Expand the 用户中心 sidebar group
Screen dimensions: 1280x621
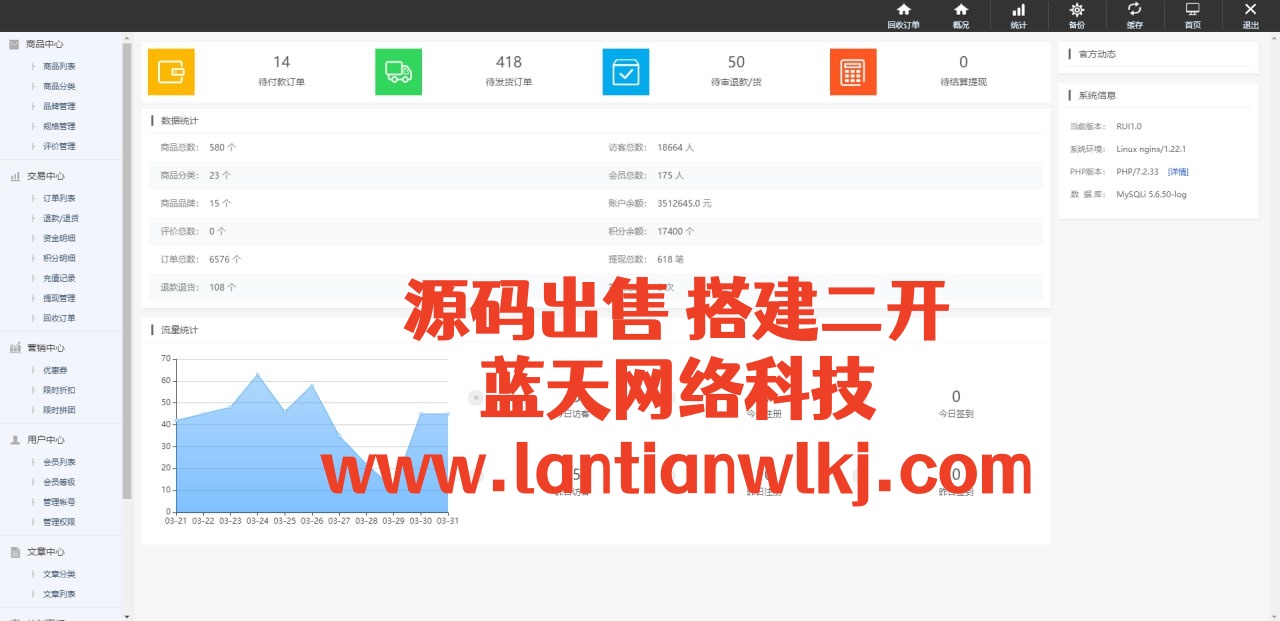click(45, 440)
